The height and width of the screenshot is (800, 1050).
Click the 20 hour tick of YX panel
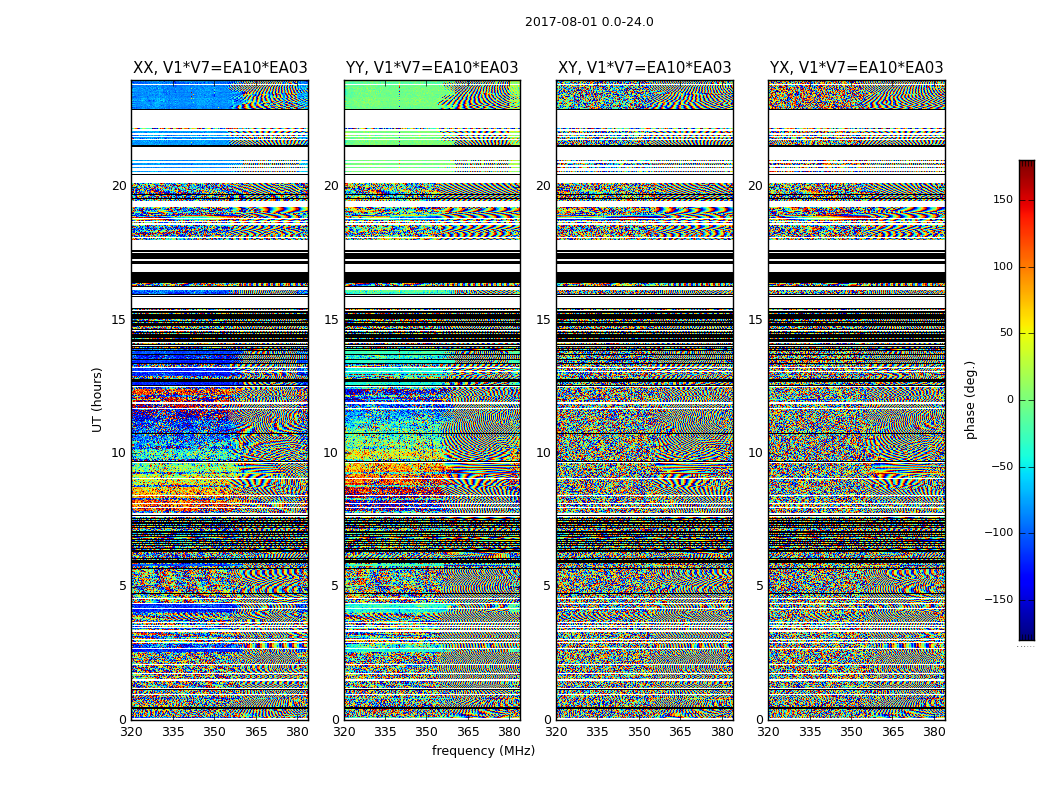pyautogui.click(x=756, y=186)
